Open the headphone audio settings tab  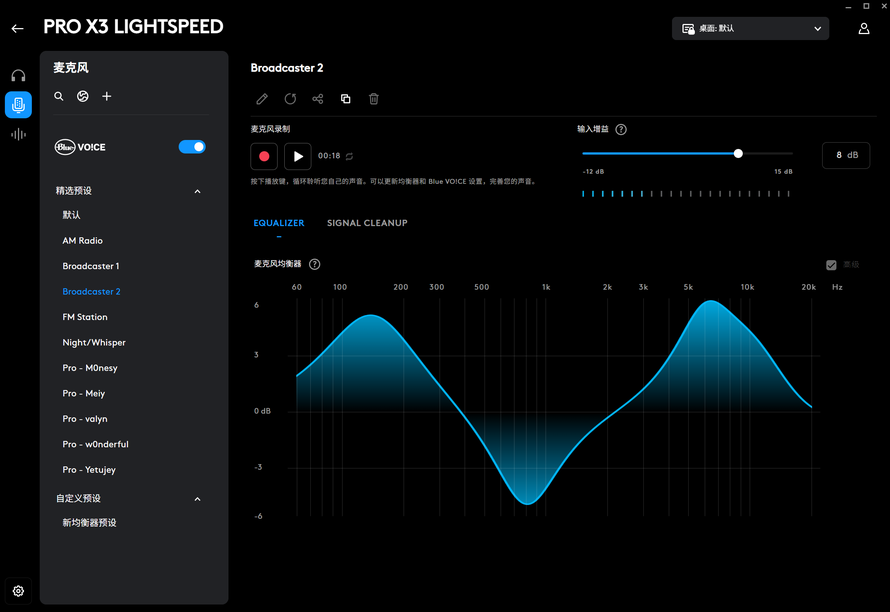coord(18,76)
